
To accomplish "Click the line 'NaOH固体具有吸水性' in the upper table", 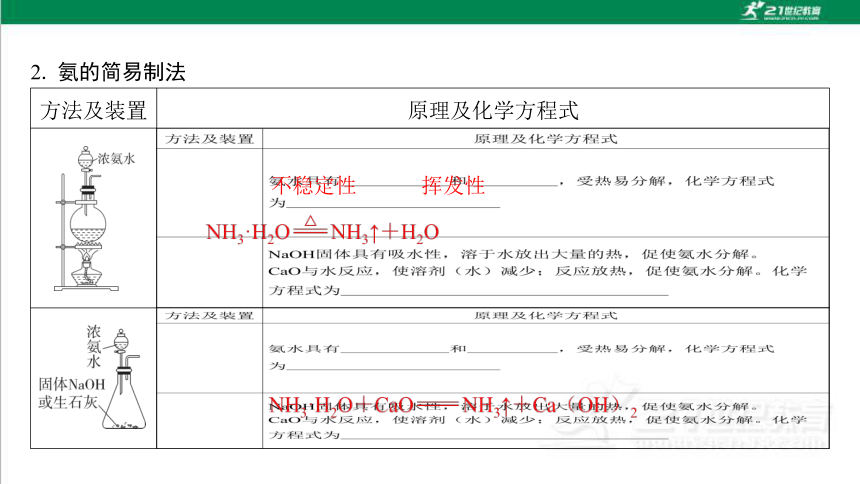I will coord(513,254).
